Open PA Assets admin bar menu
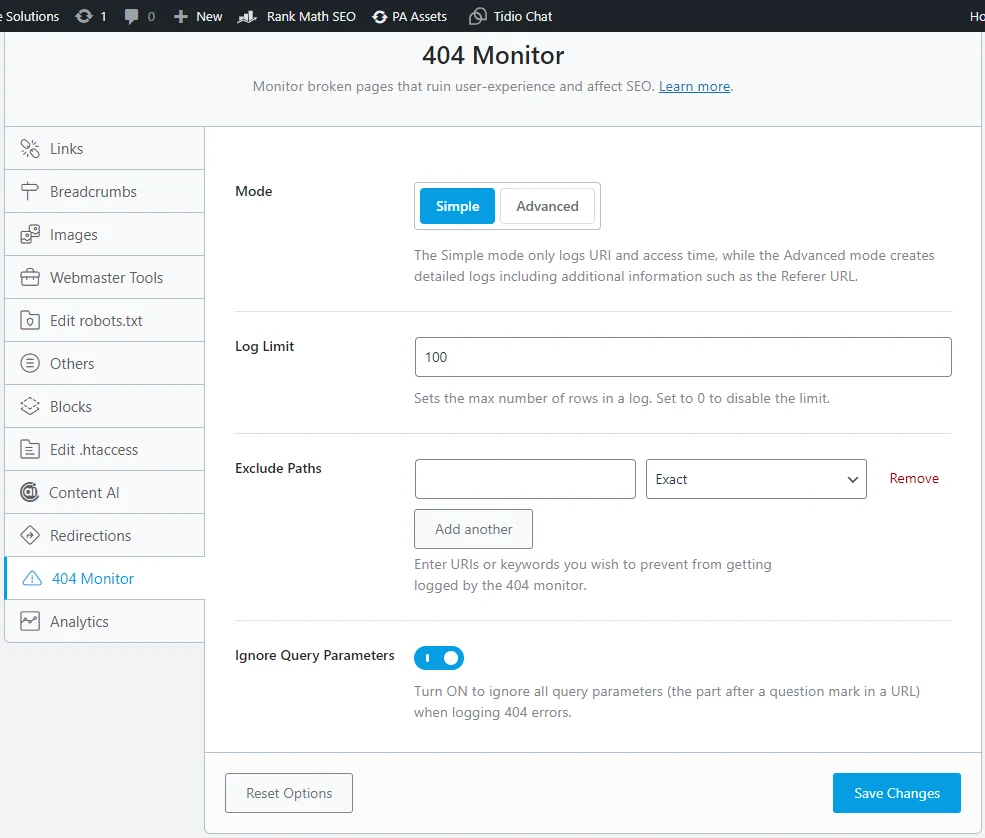The width and height of the screenshot is (985, 838). (x=410, y=16)
